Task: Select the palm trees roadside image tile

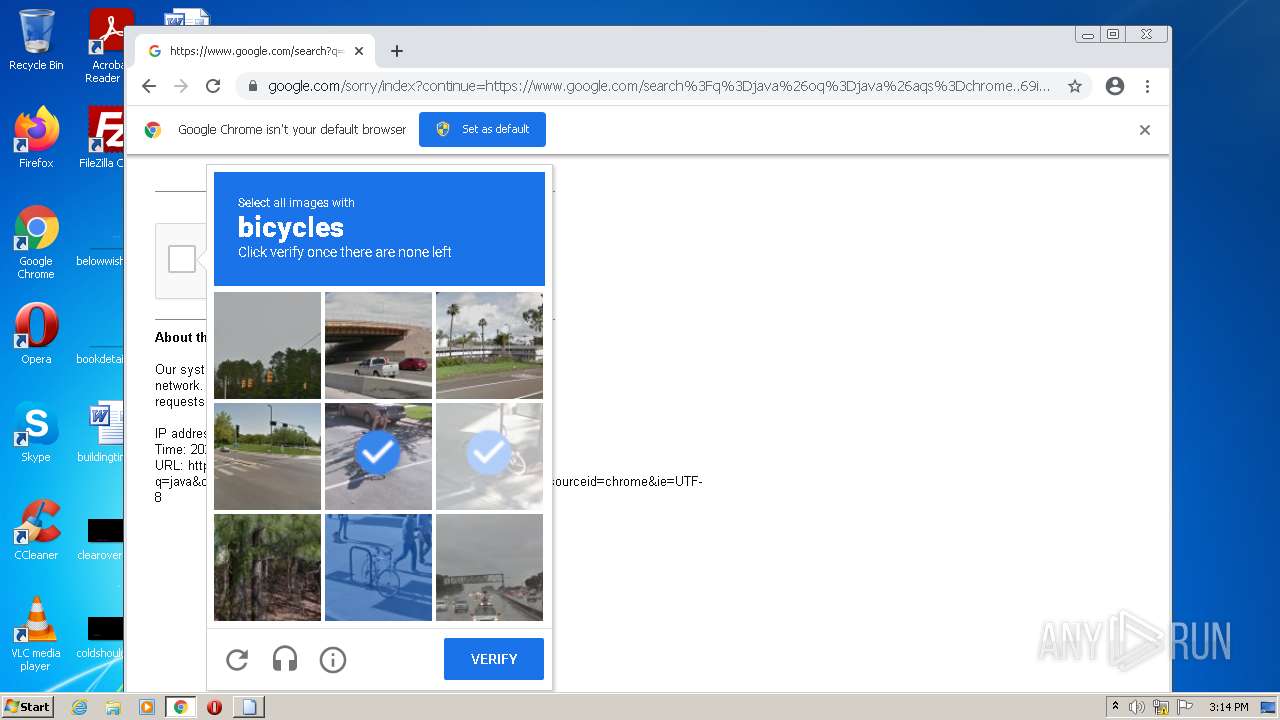Action: point(489,345)
